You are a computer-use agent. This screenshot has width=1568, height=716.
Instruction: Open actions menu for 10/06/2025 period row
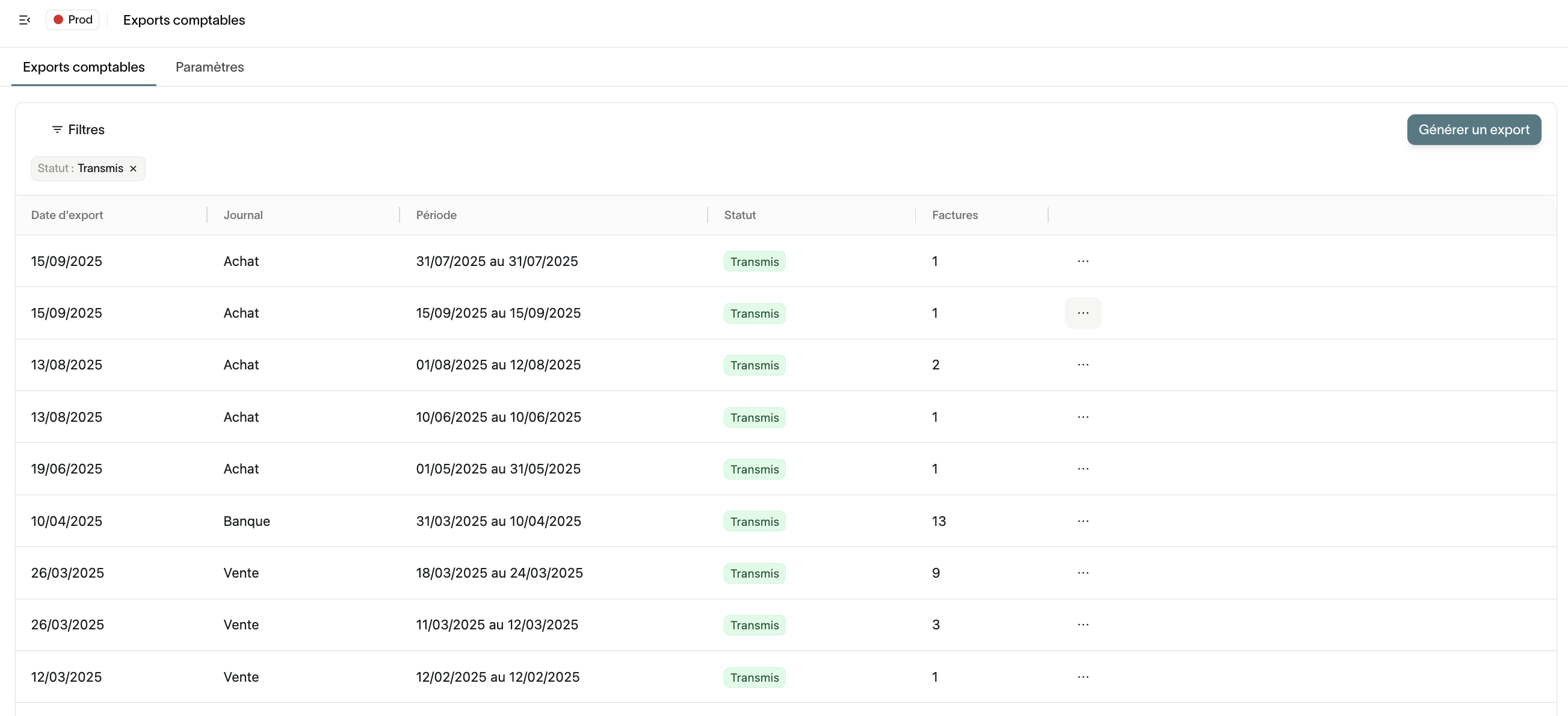point(1082,417)
